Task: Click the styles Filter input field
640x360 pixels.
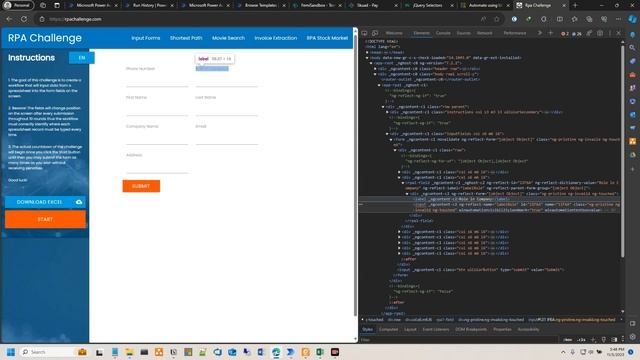Action: click(x=459, y=340)
